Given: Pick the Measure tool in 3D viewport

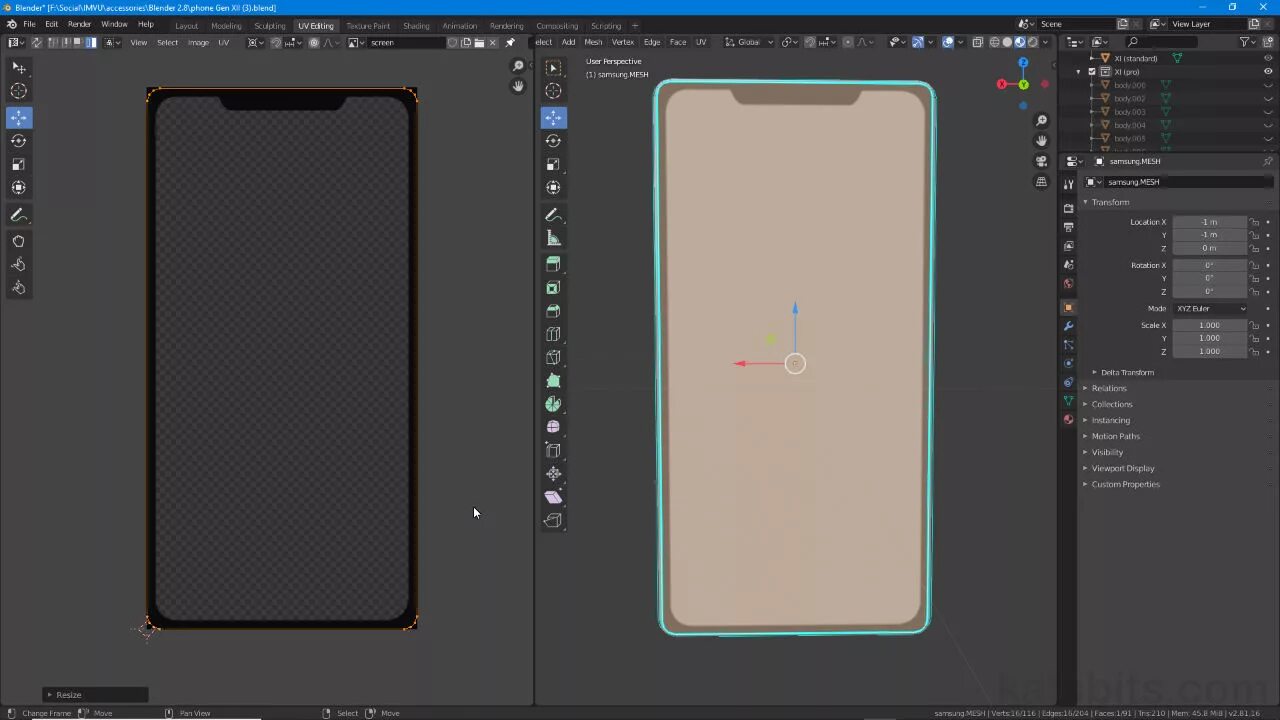Looking at the screenshot, I should pos(553,238).
